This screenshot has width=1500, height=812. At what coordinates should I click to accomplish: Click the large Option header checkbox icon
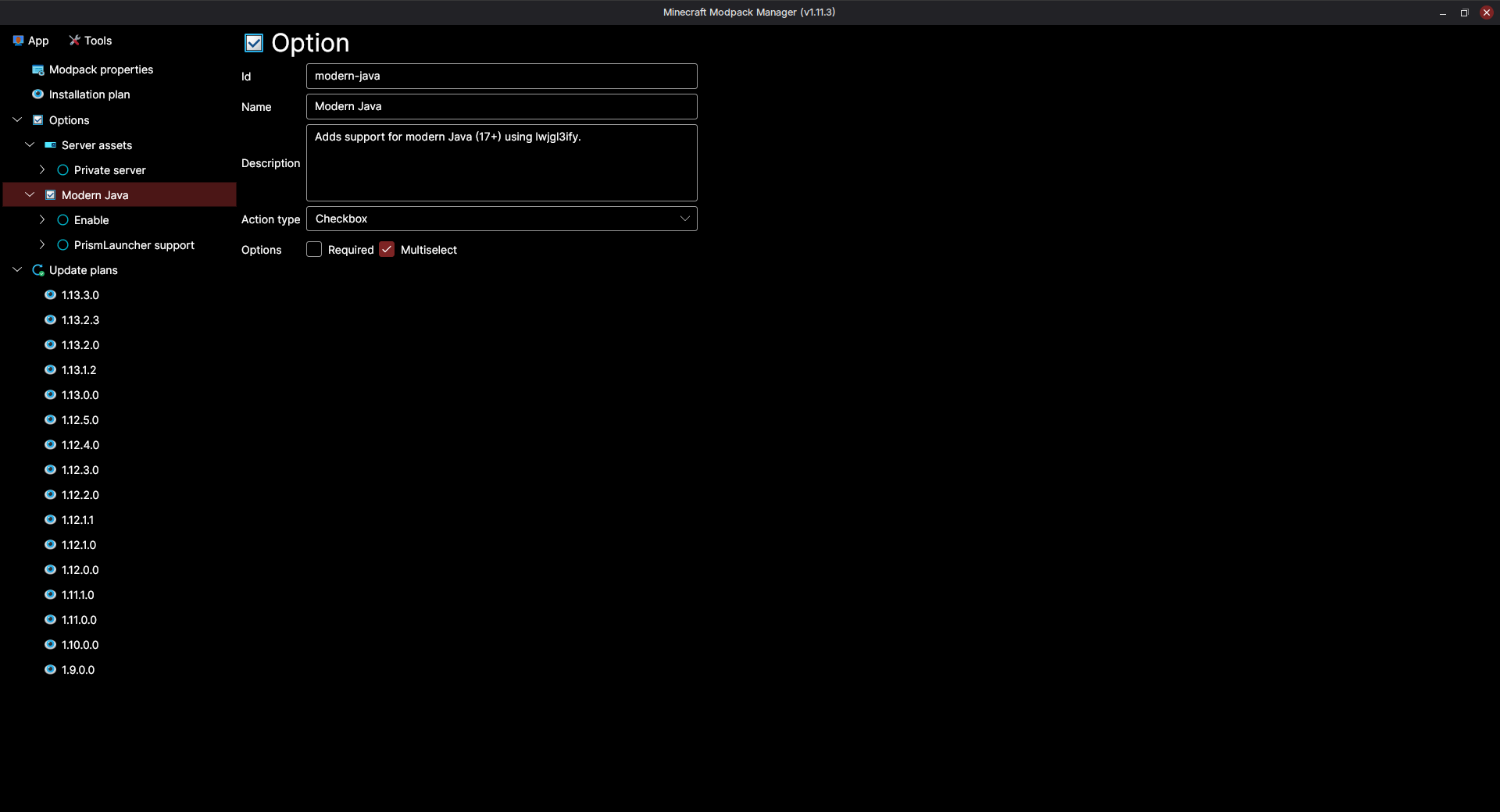click(254, 43)
